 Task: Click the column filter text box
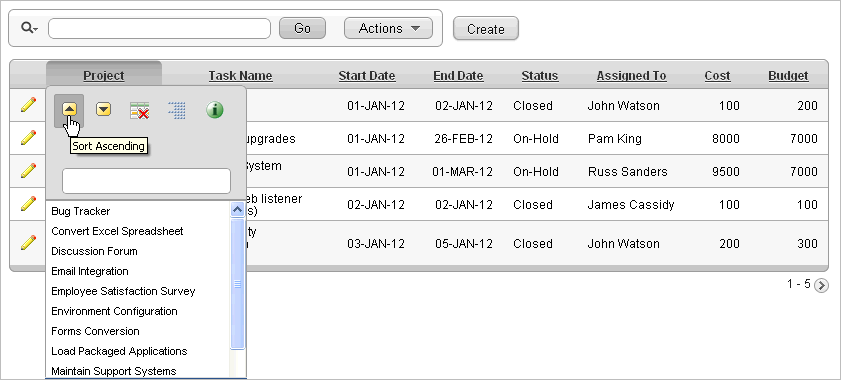coord(146,181)
